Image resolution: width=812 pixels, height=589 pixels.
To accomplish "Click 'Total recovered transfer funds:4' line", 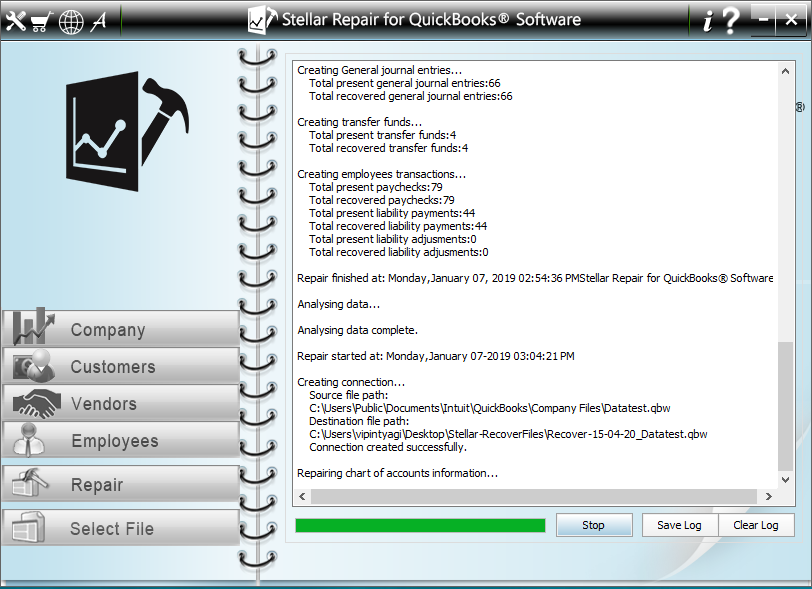I will [x=388, y=148].
